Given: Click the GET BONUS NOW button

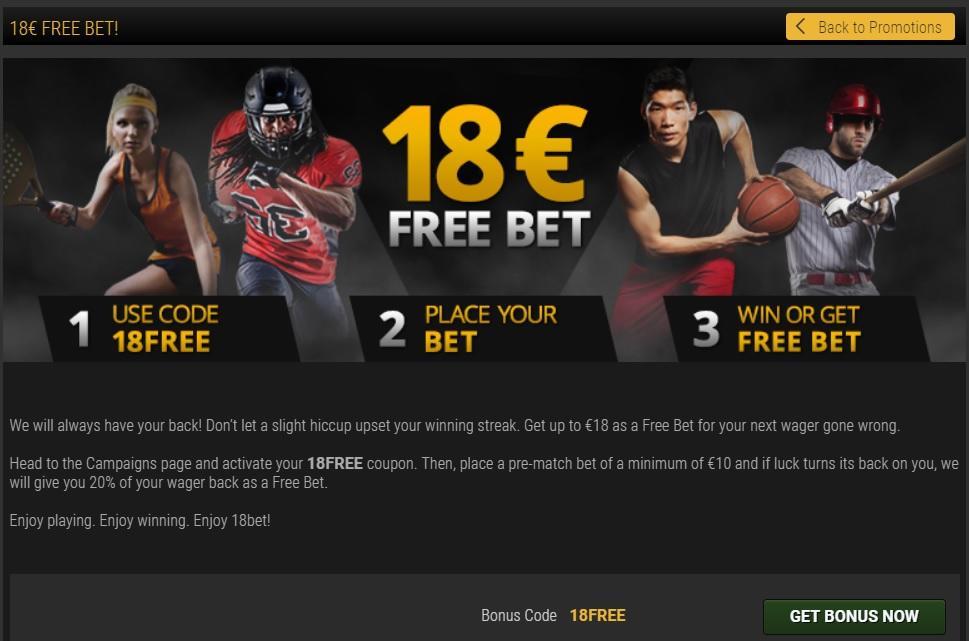Looking at the screenshot, I should [854, 616].
